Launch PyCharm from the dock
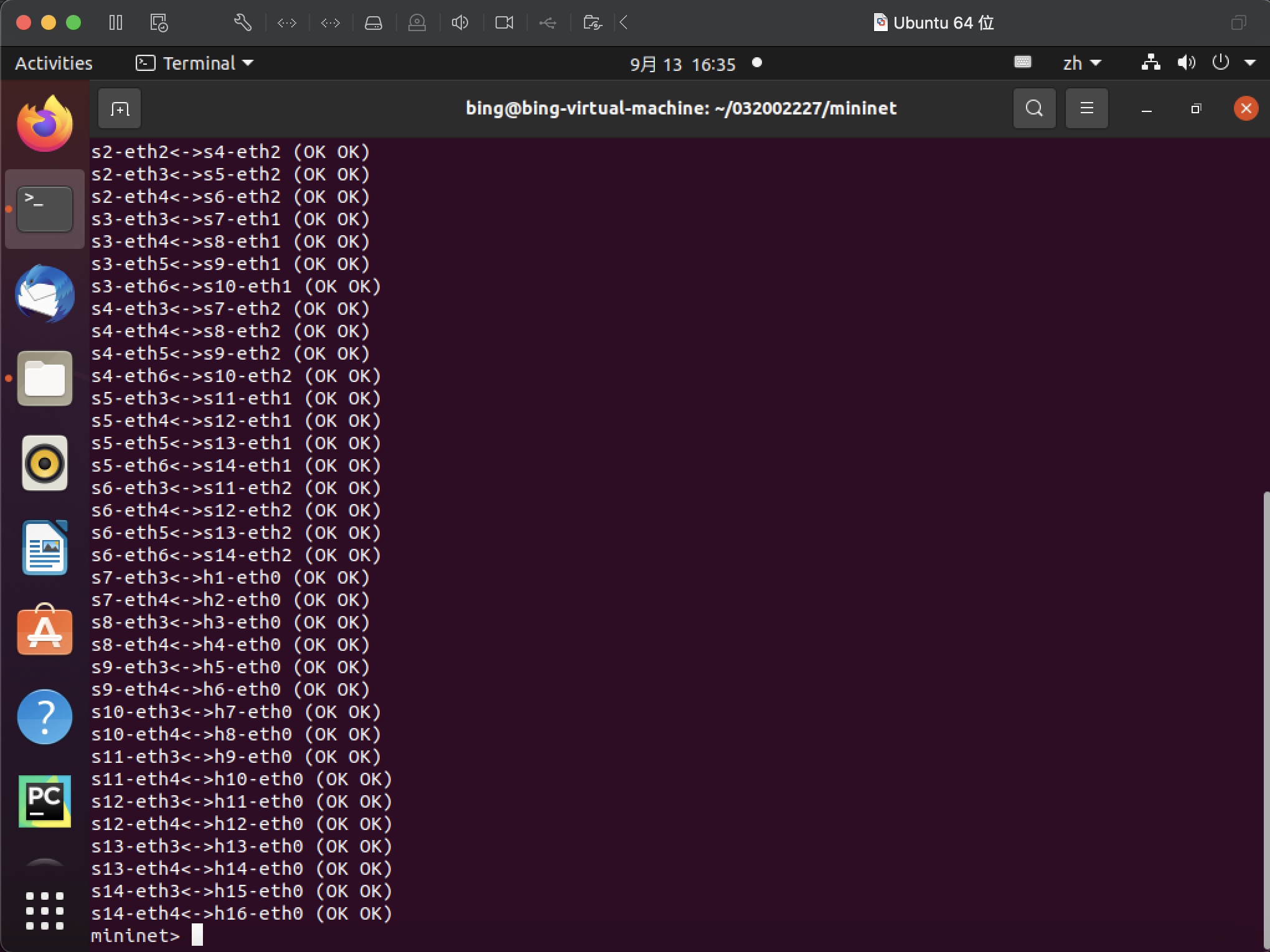Screen dimensions: 1270x952 [45, 801]
